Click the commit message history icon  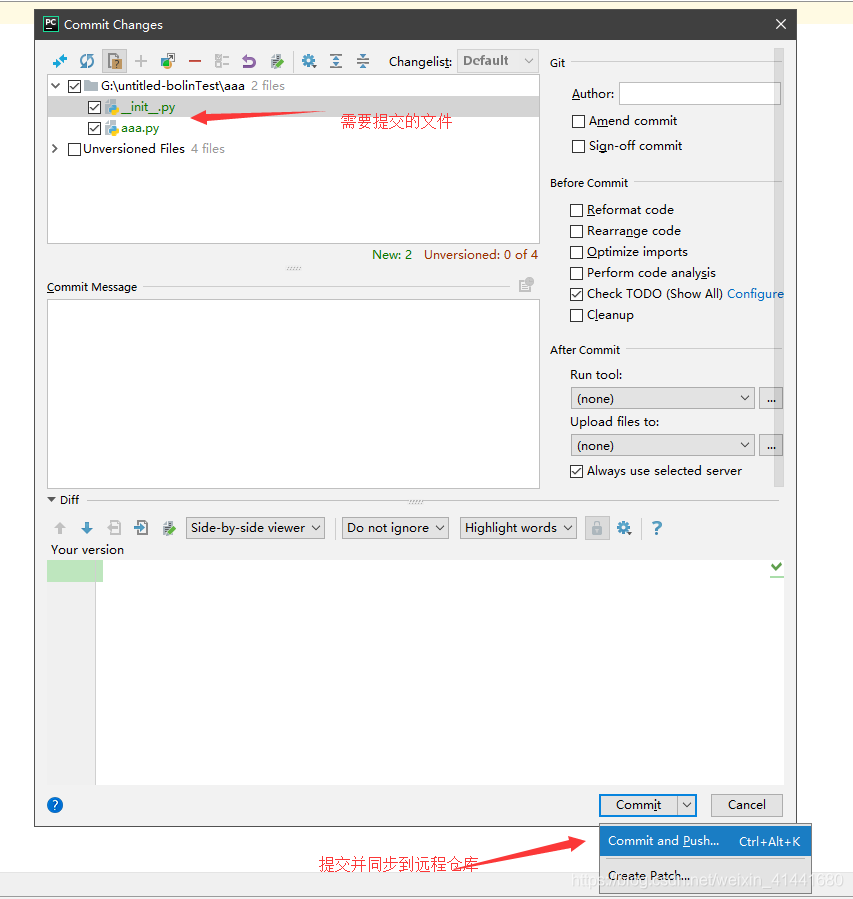point(526,285)
